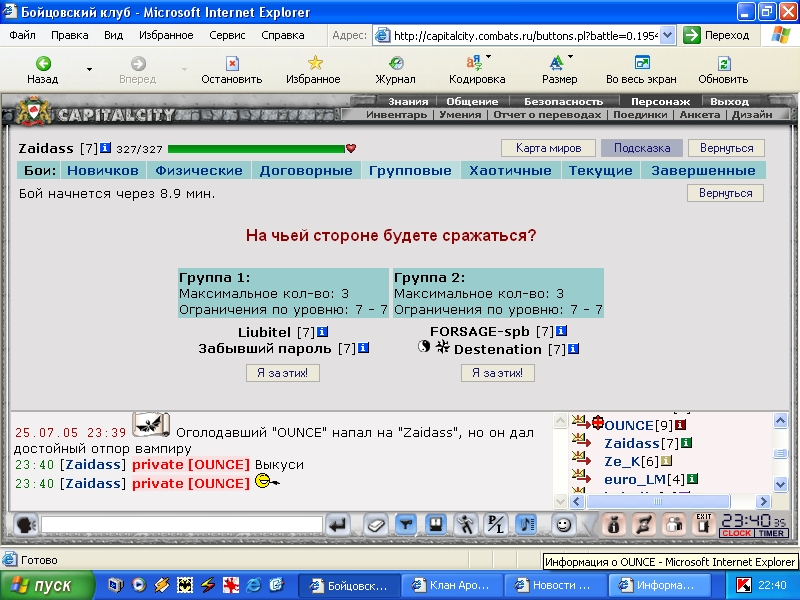
Task: Open the Инвентарь submenu link
Action: pos(396,115)
